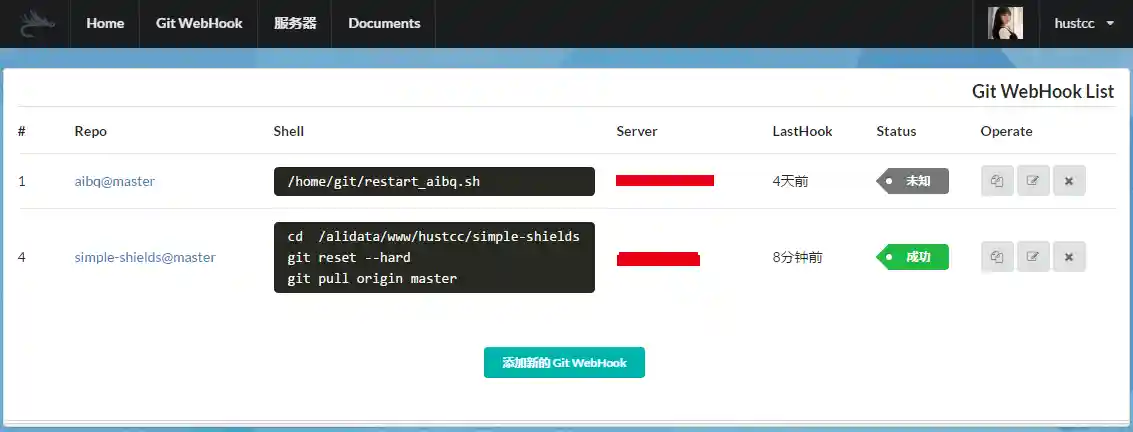1133x432 pixels.
Task: Open the Git WebHook menu item
Action: click(x=199, y=23)
